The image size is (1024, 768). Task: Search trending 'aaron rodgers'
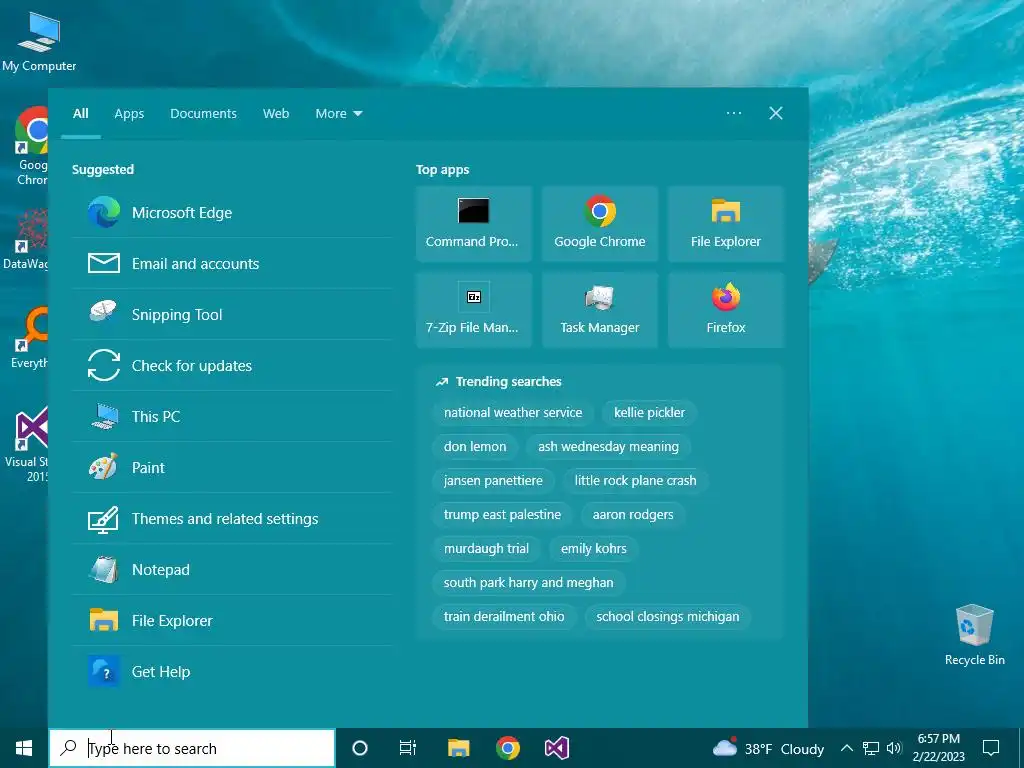pyautogui.click(x=633, y=515)
